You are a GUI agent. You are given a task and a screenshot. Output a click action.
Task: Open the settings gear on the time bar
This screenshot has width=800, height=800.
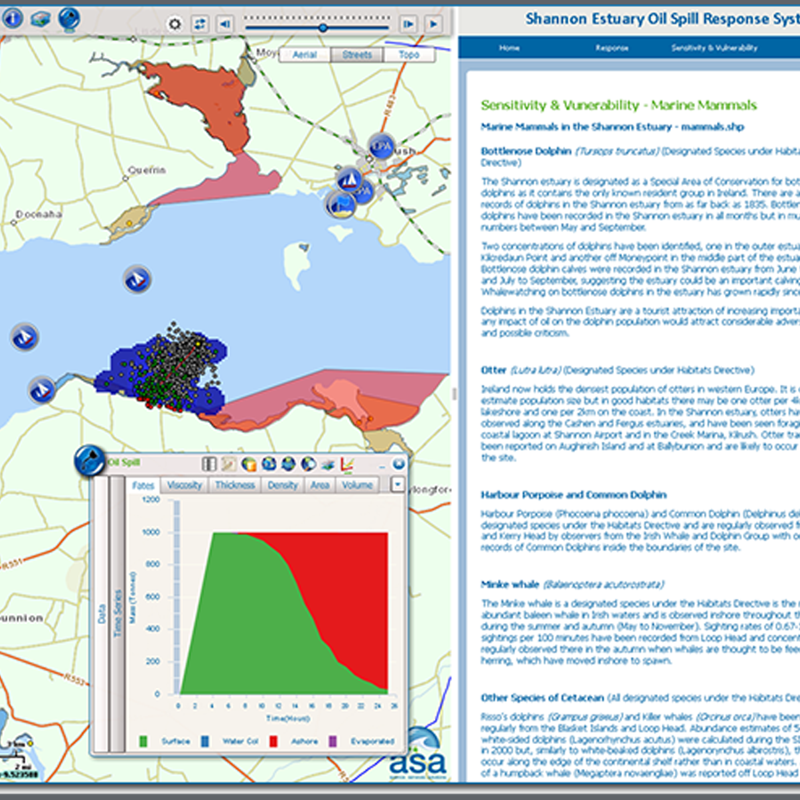pyautogui.click(x=175, y=23)
